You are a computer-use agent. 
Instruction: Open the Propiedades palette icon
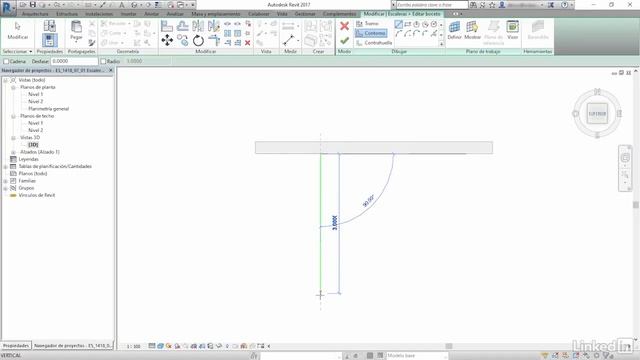49,40
